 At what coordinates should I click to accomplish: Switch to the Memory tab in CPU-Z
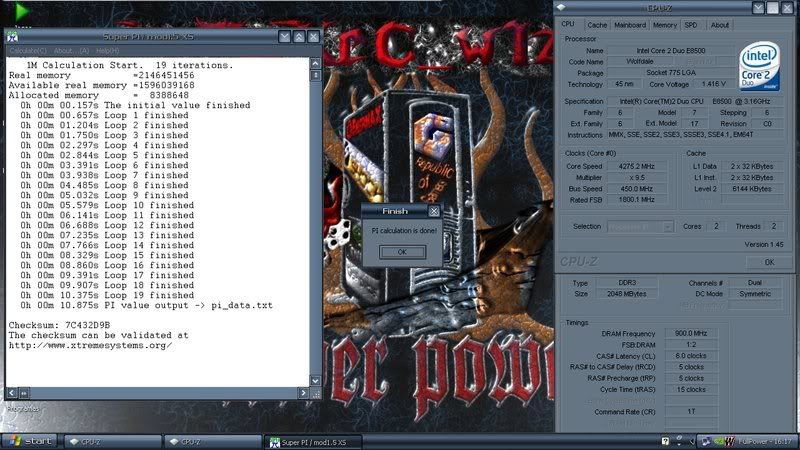(x=665, y=24)
